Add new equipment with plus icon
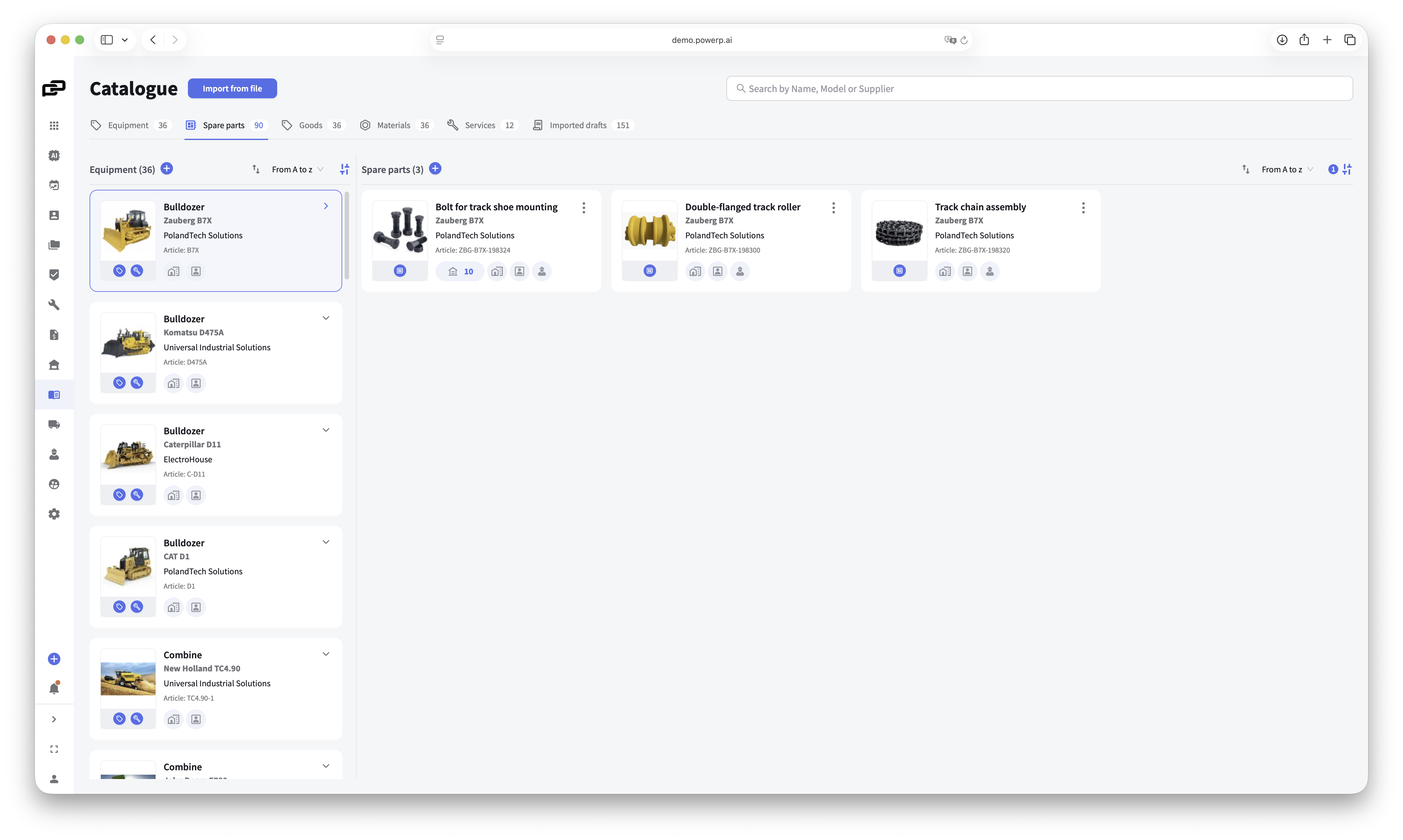Viewport: 1403px width, 840px height. 167,169
